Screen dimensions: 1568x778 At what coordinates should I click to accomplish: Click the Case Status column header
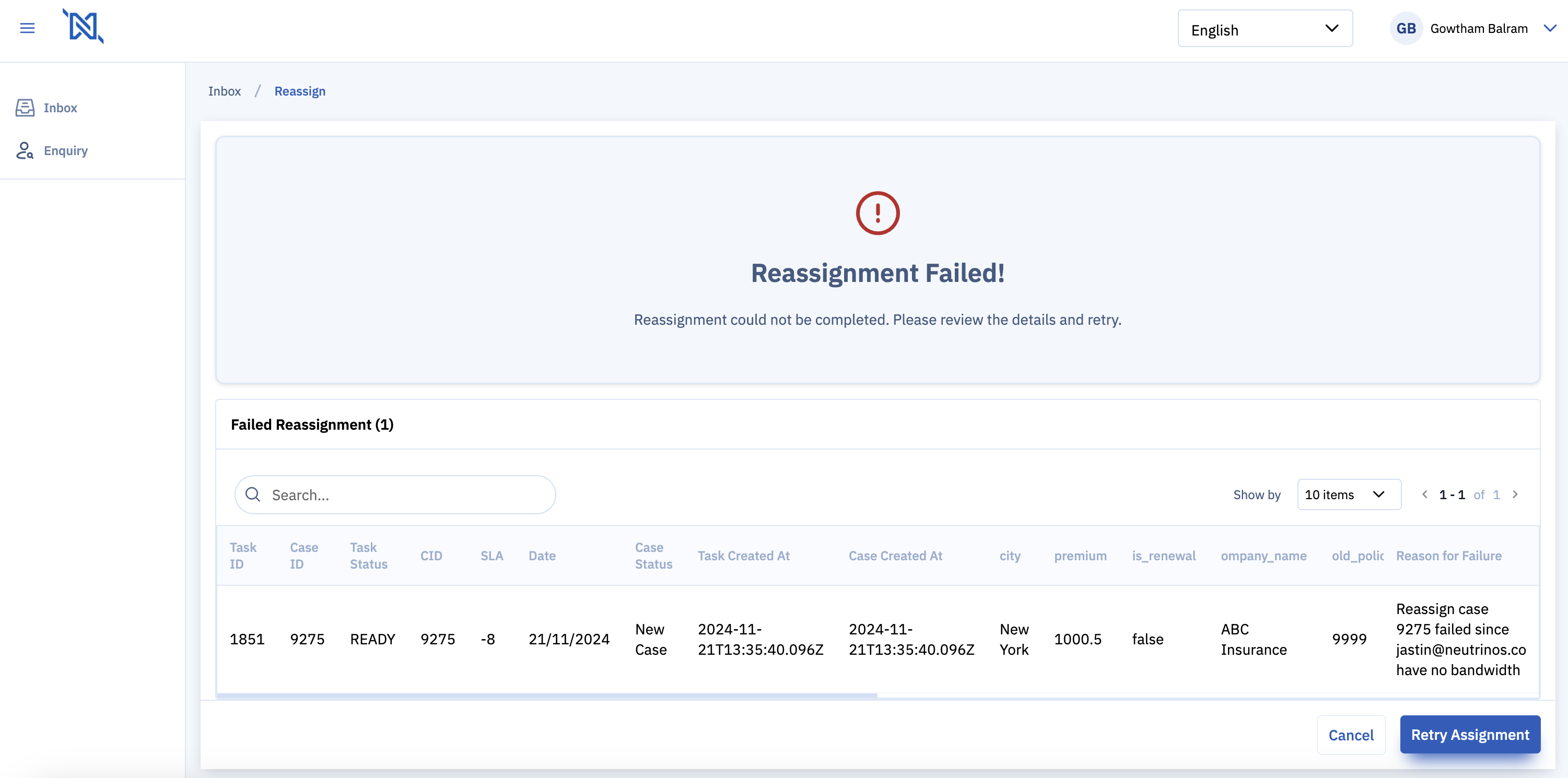654,556
